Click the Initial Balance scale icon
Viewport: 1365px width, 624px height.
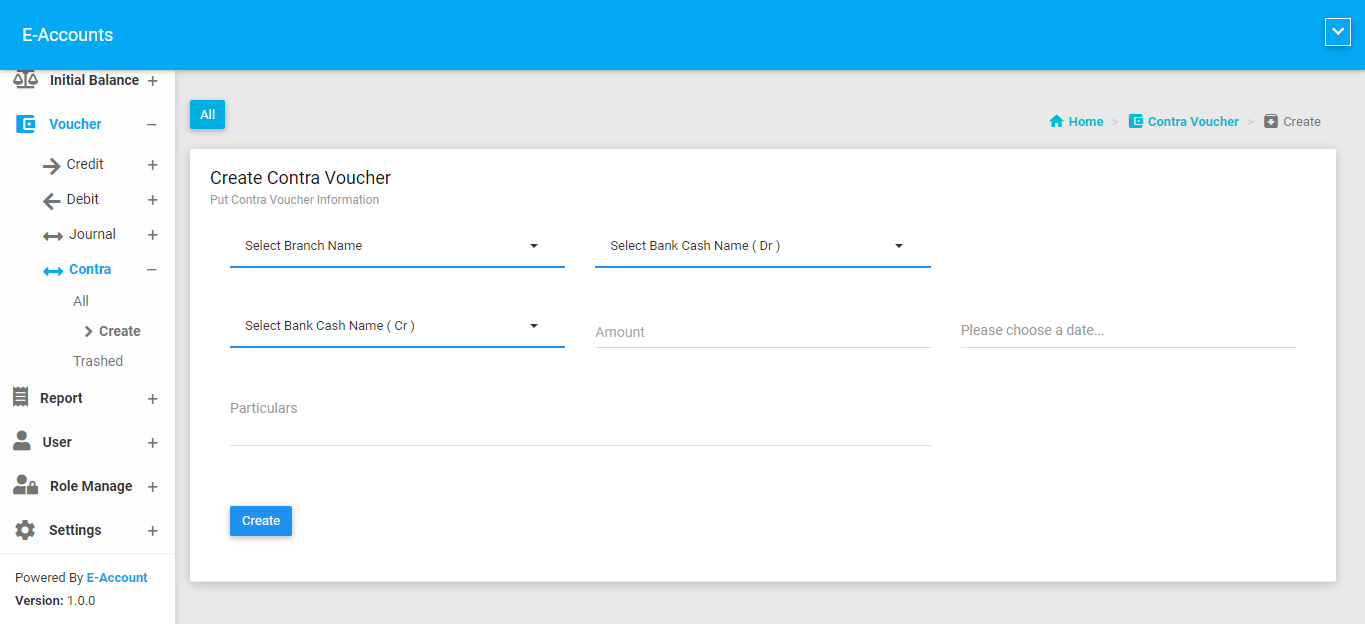click(25, 80)
